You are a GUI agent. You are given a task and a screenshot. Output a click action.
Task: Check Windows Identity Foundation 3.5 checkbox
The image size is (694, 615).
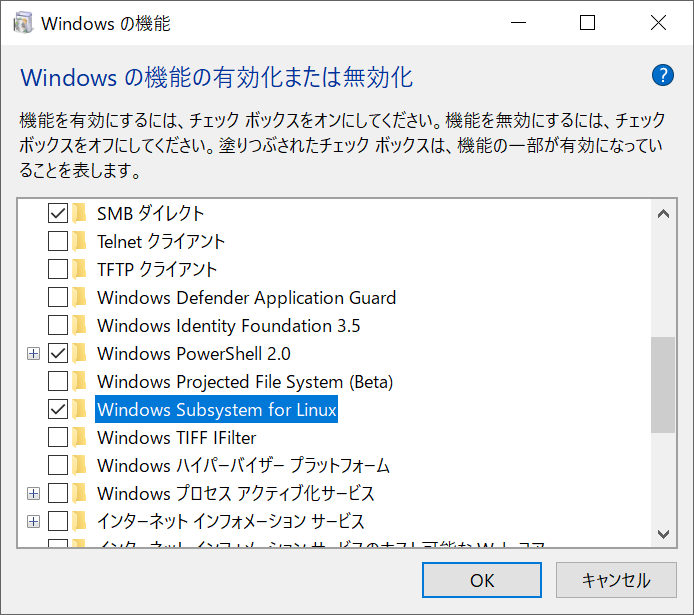58,325
